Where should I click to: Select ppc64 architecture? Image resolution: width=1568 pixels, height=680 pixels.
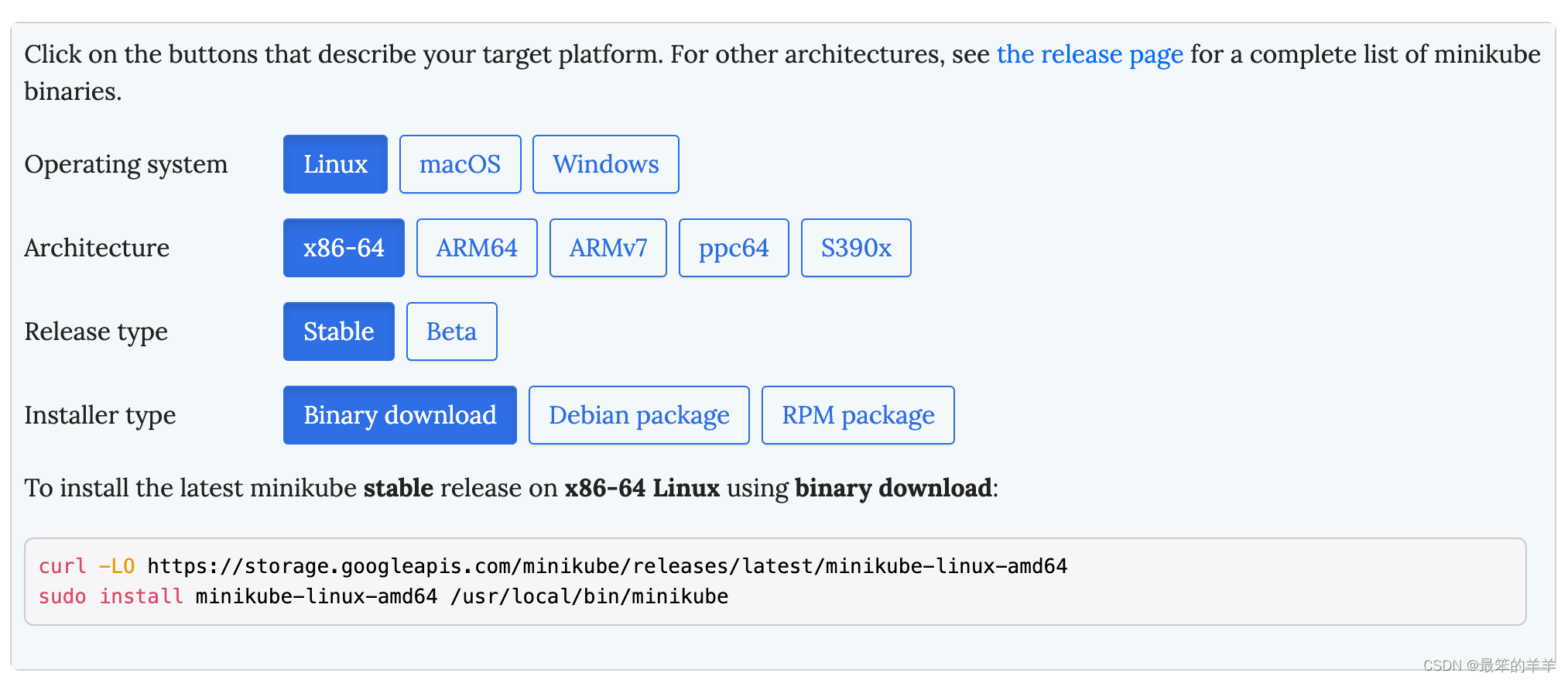(734, 248)
